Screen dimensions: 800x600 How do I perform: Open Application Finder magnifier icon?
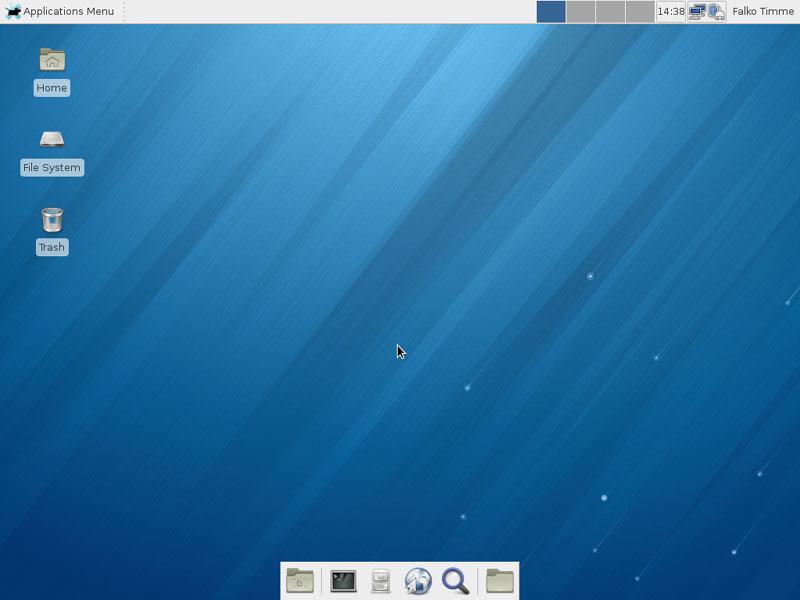point(456,581)
